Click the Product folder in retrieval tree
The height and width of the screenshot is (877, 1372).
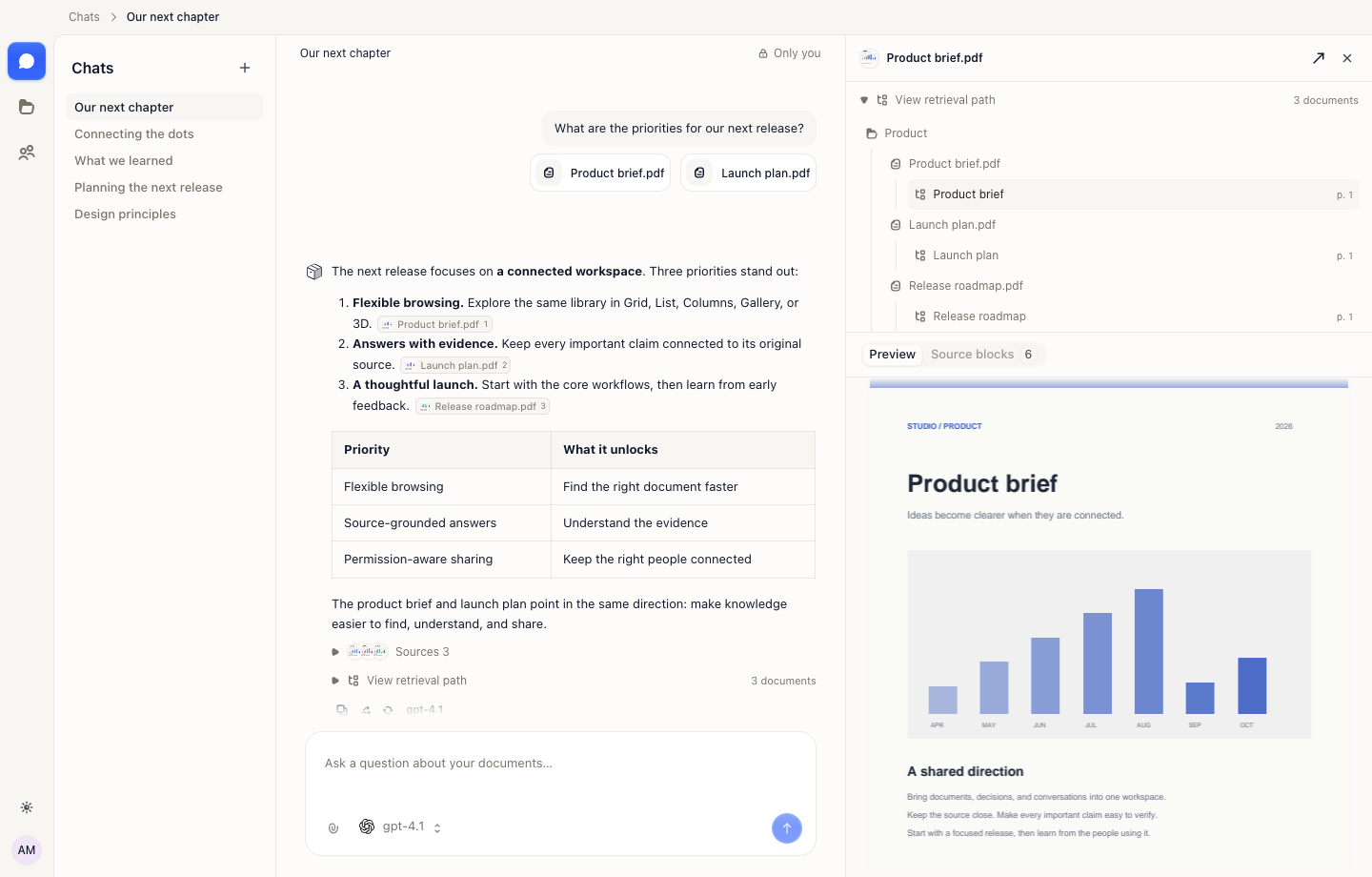pyautogui.click(x=897, y=133)
